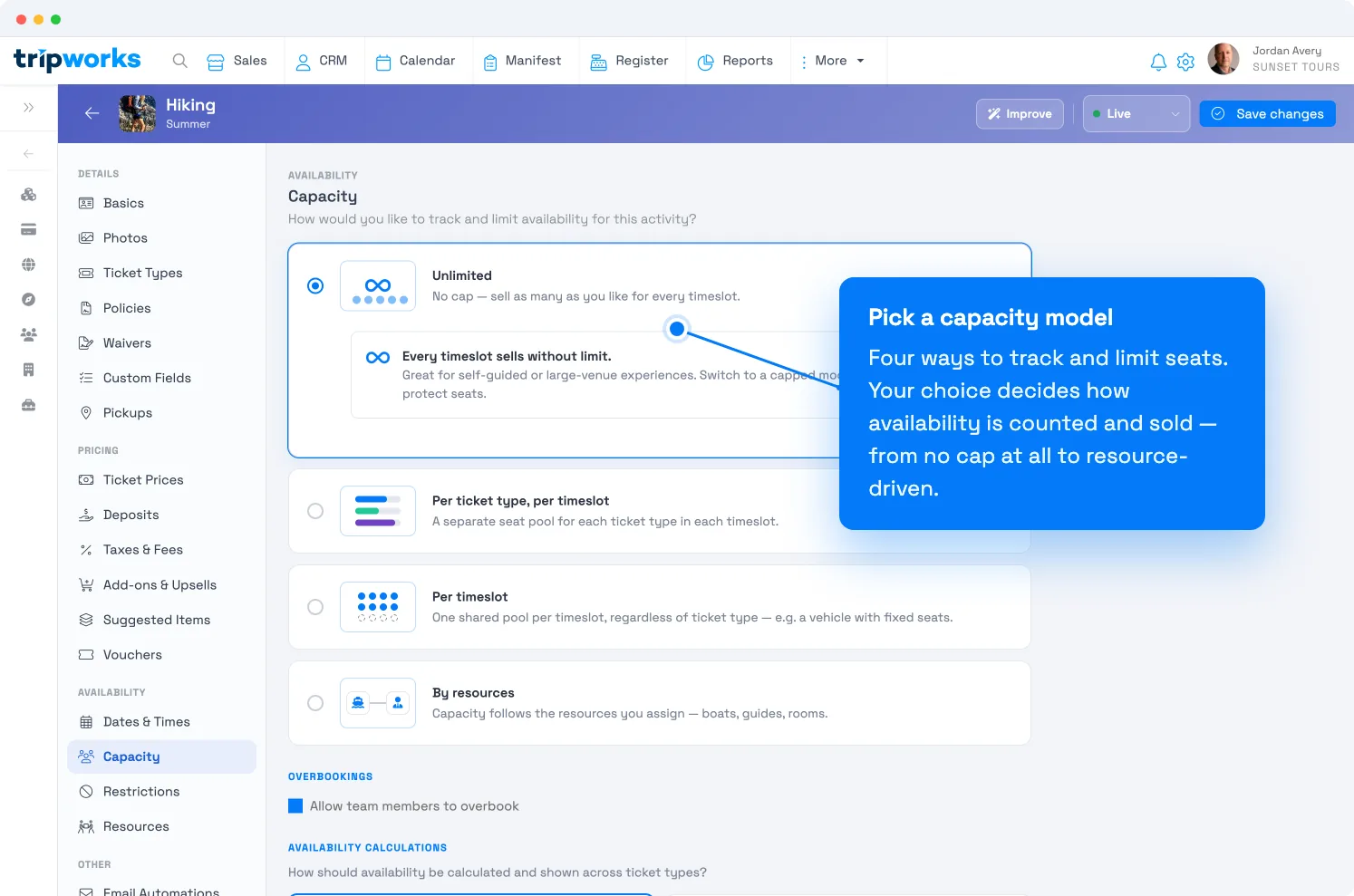Viewport: 1354px width, 896px height.
Task: Open Resources in the sidebar
Action: (161, 827)
